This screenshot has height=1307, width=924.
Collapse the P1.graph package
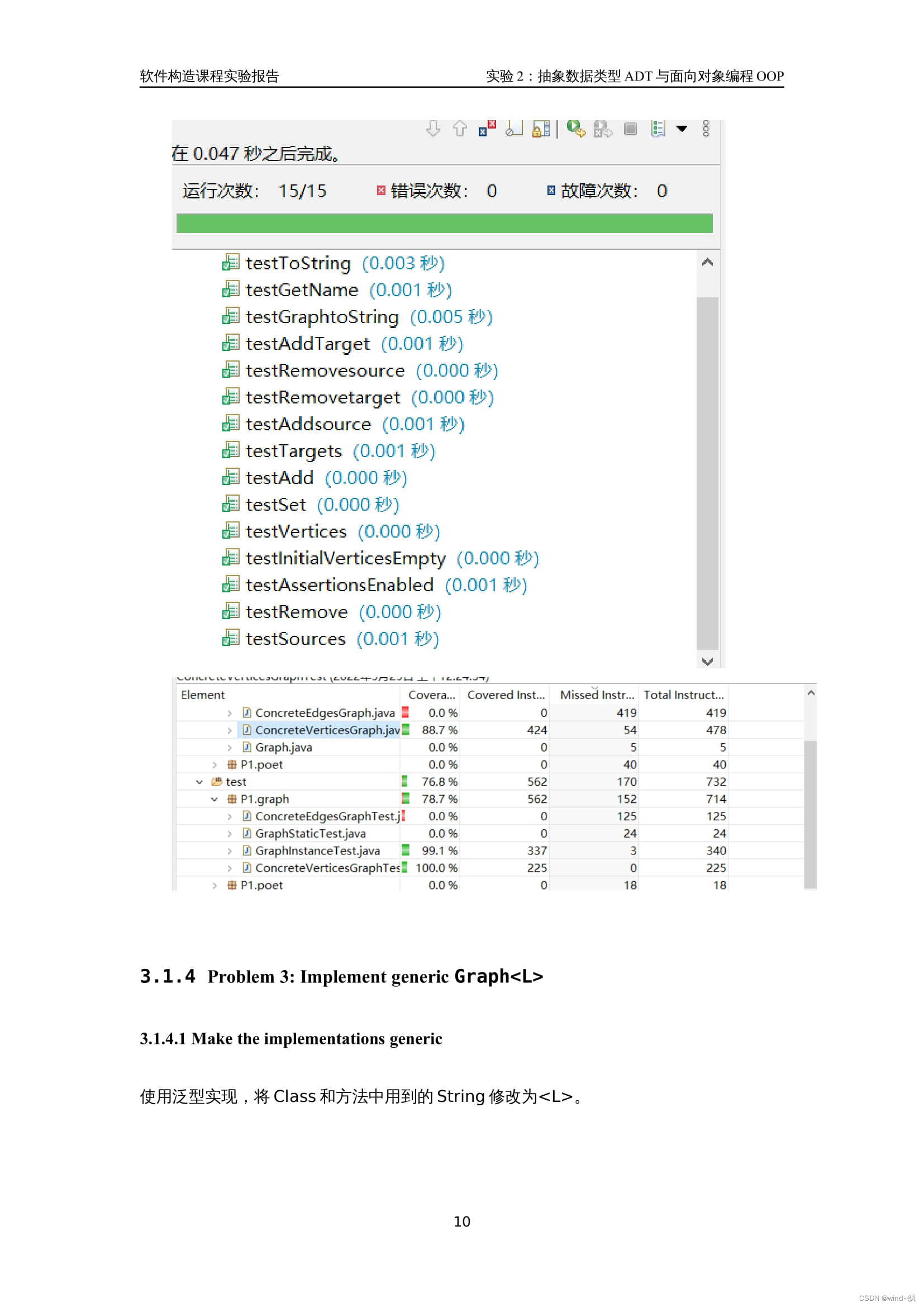tap(215, 799)
